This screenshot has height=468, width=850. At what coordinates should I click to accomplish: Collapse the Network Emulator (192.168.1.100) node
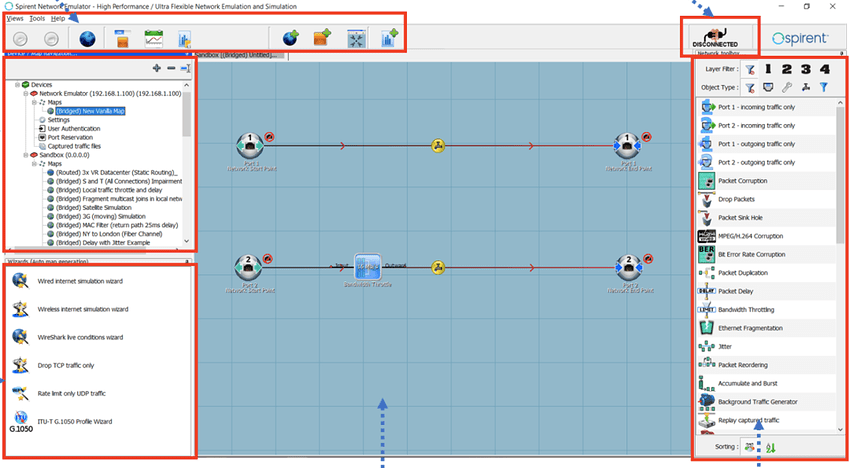tap(25, 93)
